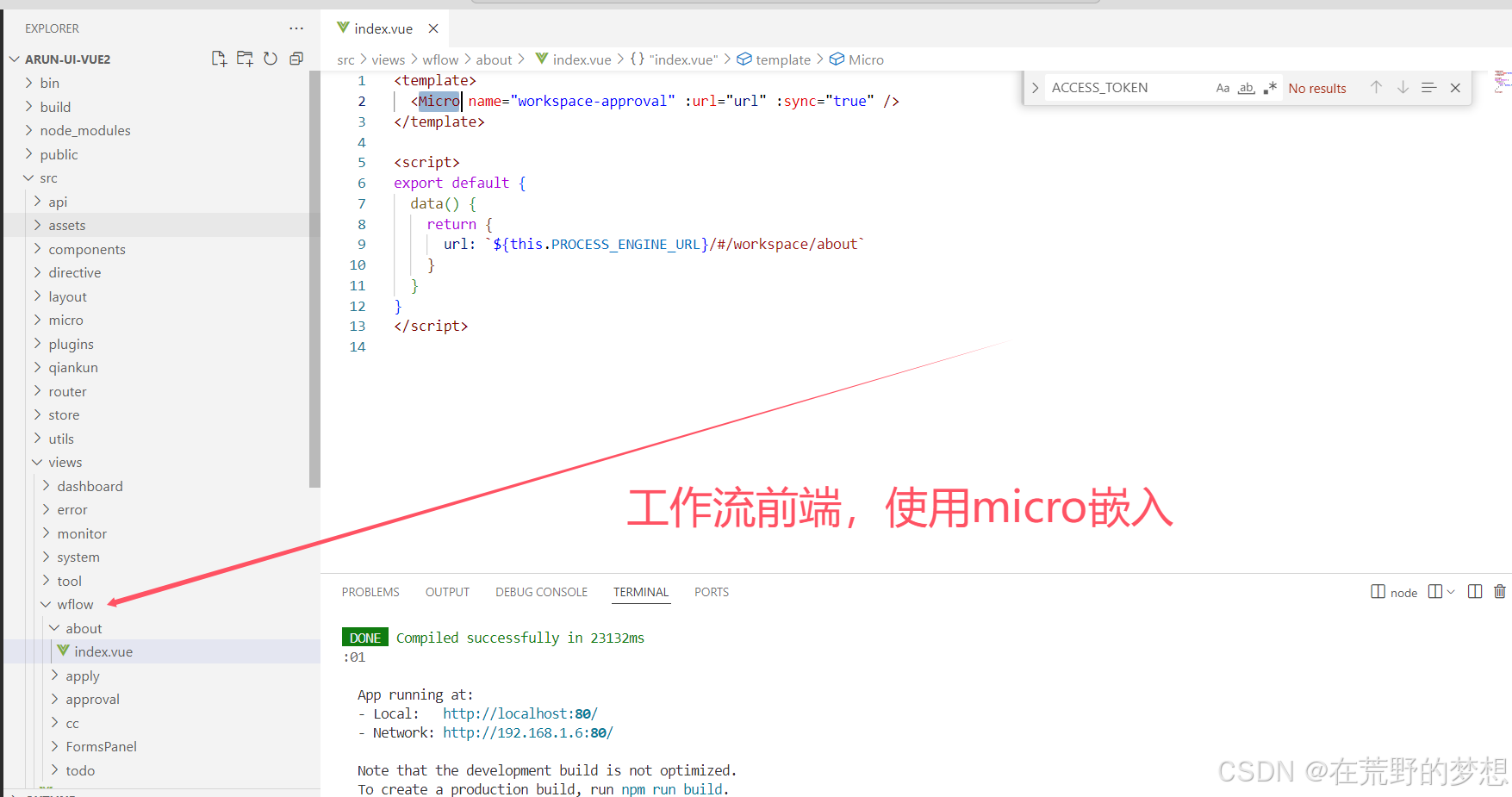Screen dimensions: 1512x797
Task: Click the src breadcrumb item
Action: tap(345, 60)
